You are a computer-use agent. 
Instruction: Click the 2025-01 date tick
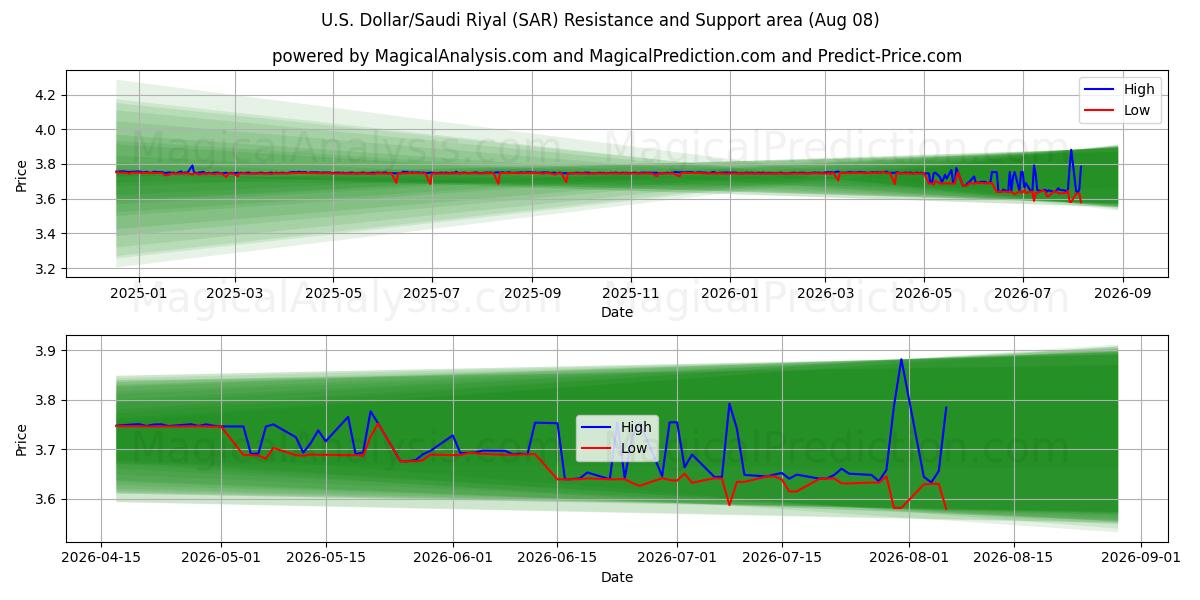[138, 294]
